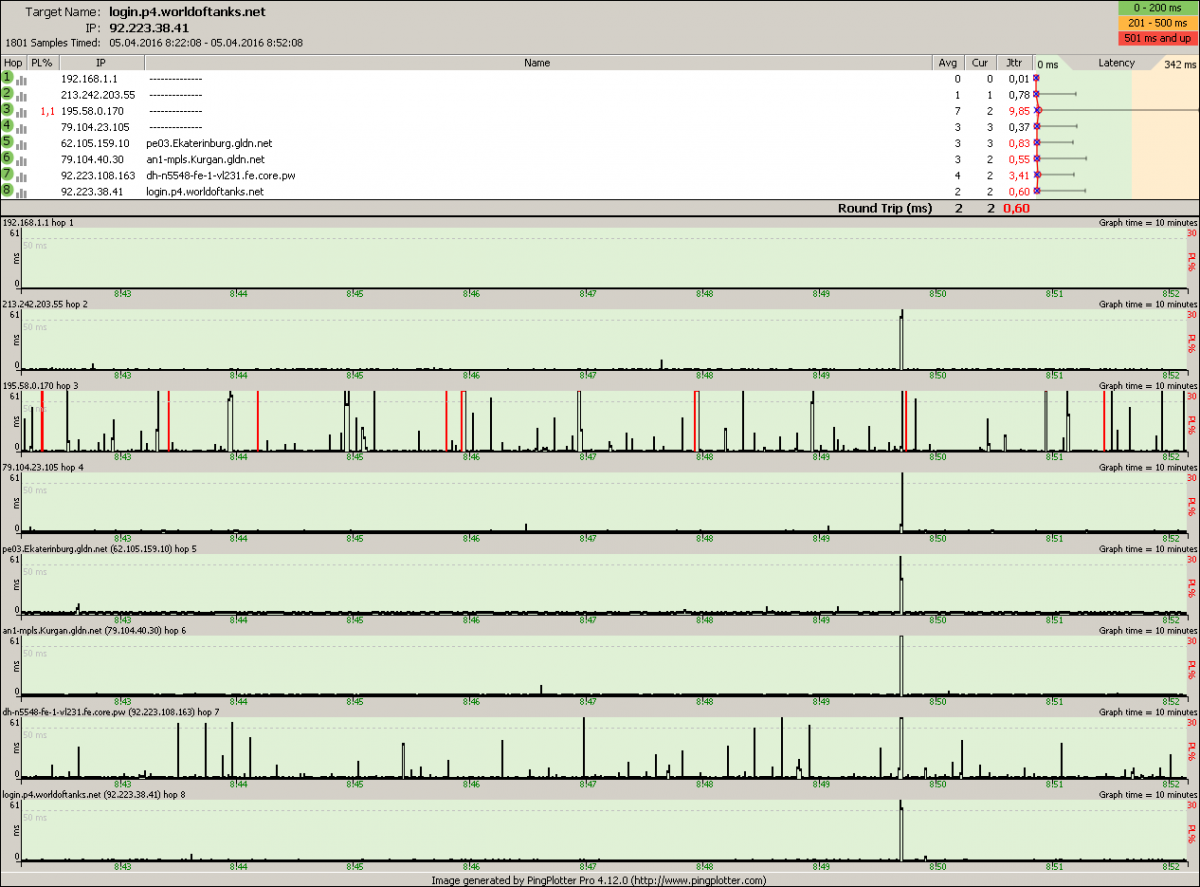This screenshot has width=1200, height=887.
Task: Select the Jttr column header
Action: click(1015, 63)
